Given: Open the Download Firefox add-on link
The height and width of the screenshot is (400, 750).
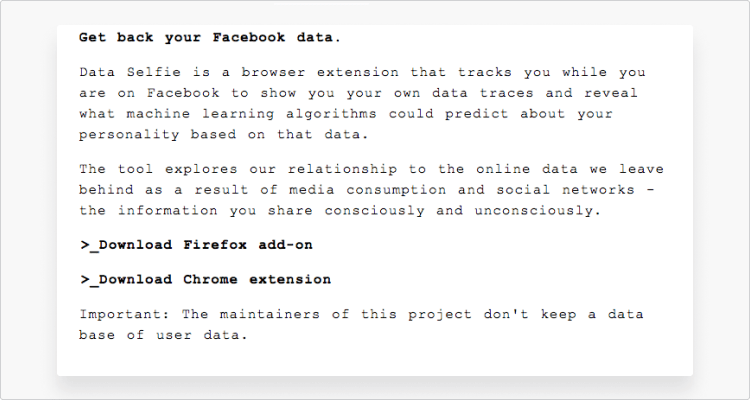Looking at the screenshot, I should [196, 245].
